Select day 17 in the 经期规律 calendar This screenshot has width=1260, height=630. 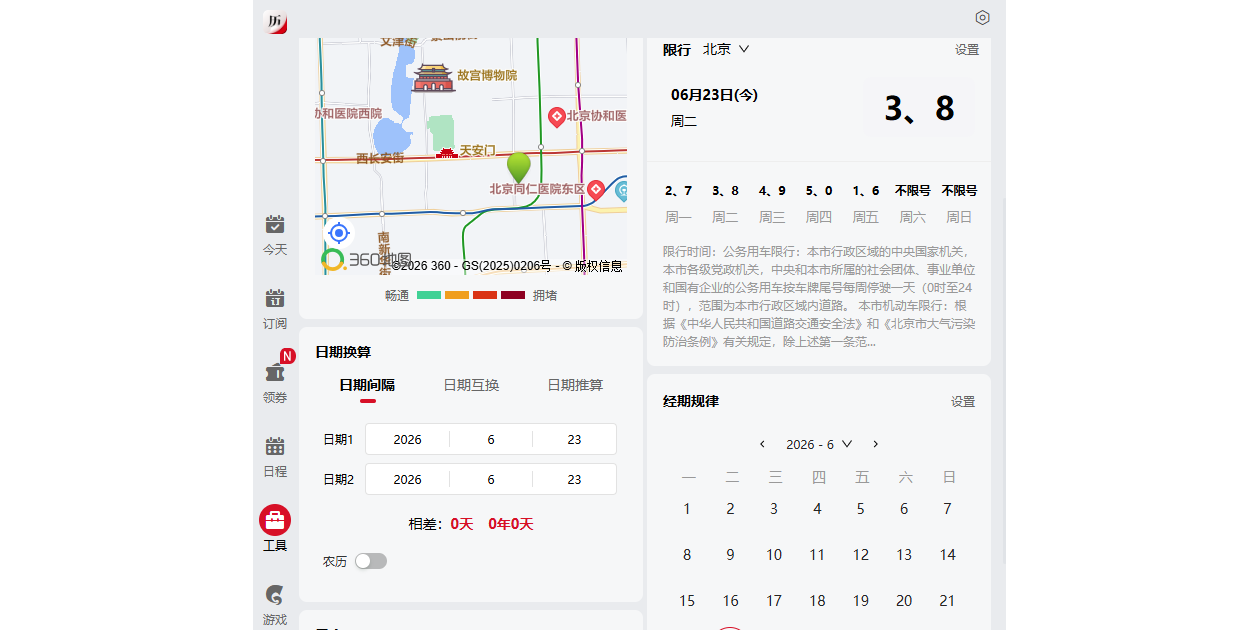tap(774, 601)
